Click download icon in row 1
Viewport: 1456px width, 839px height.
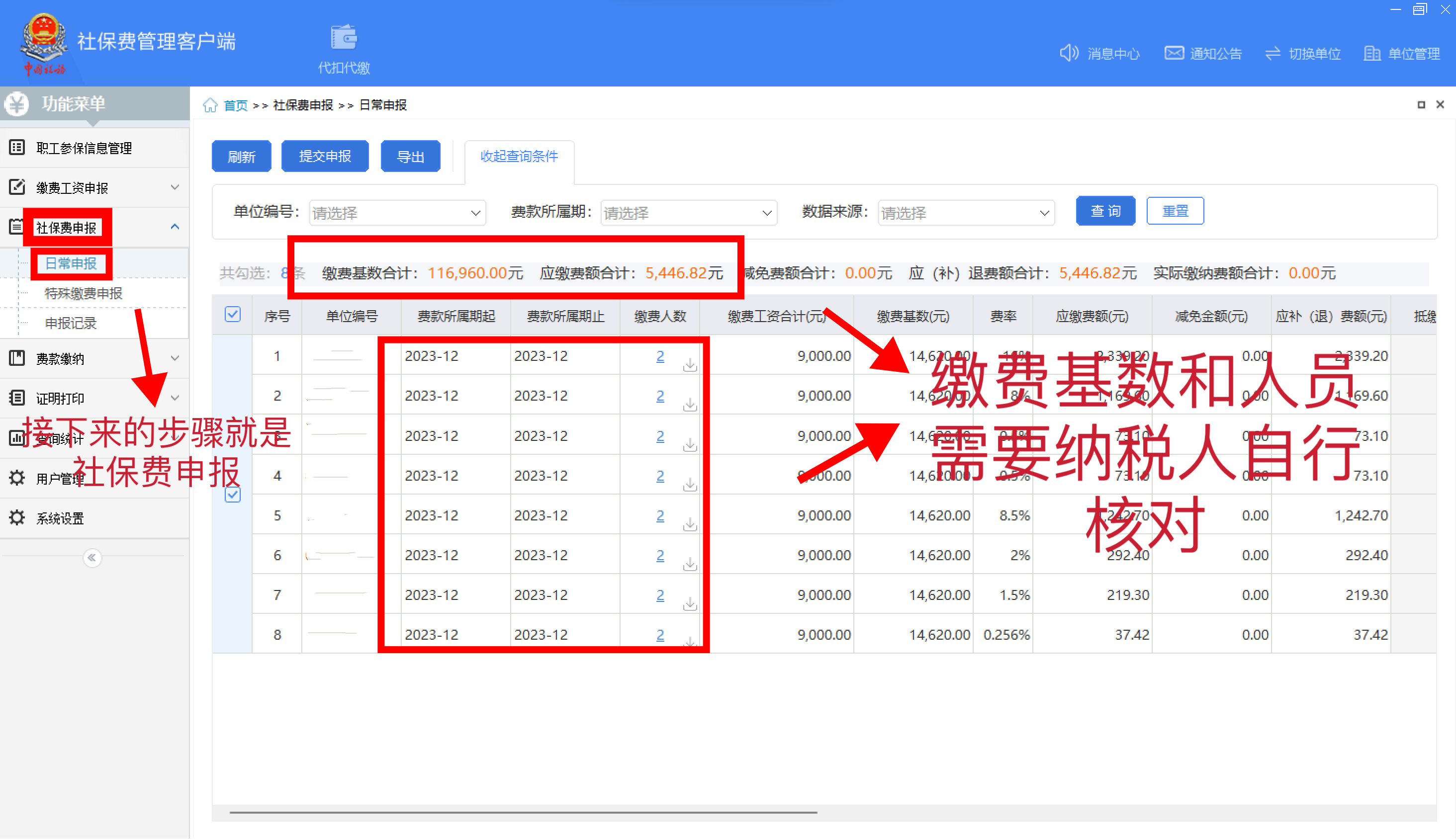(689, 364)
